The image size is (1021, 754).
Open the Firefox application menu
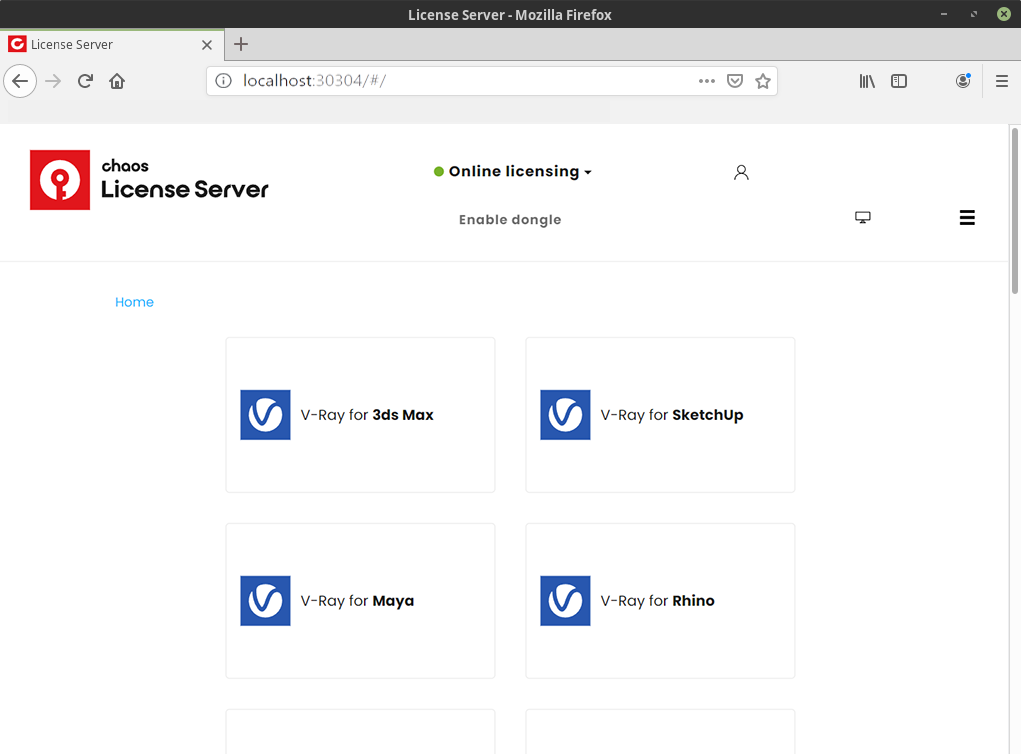1002,81
